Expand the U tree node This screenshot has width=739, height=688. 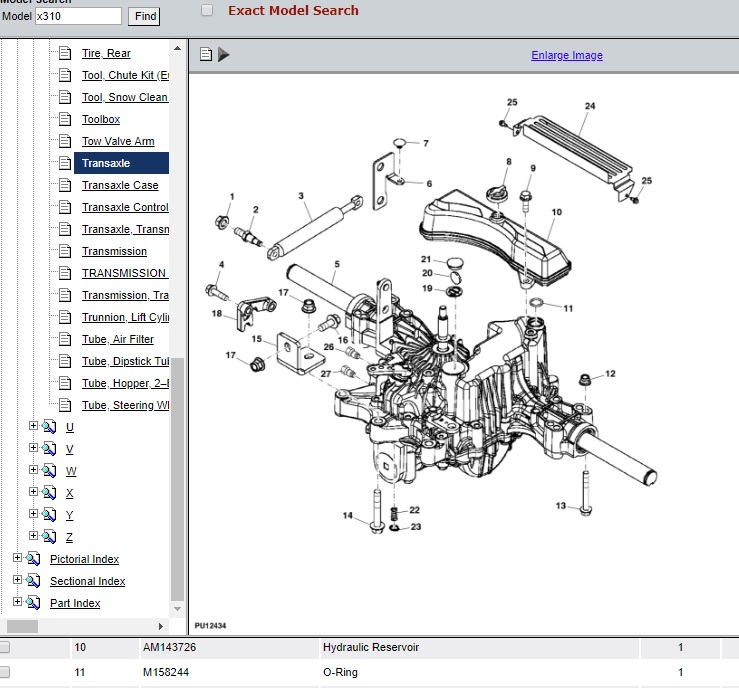point(33,426)
